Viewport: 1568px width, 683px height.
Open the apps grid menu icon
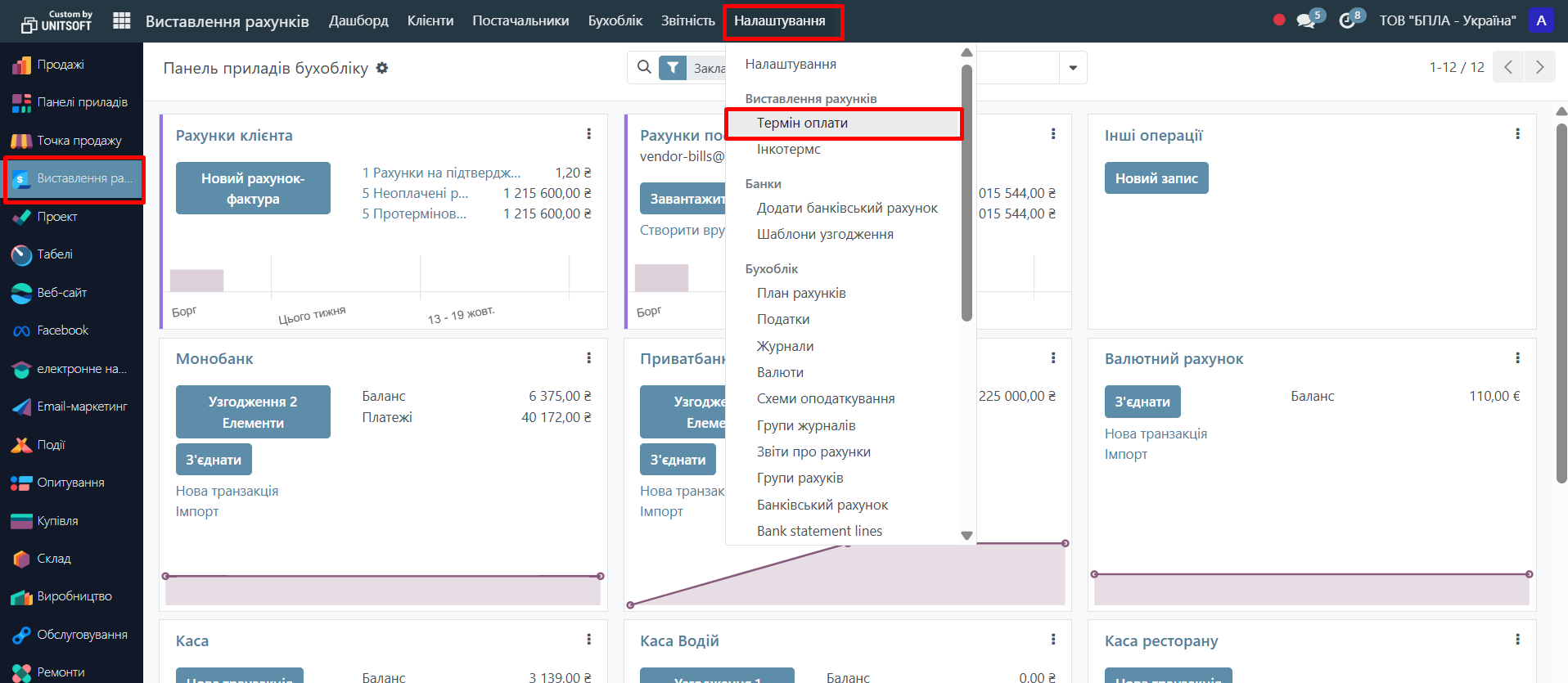[122, 20]
